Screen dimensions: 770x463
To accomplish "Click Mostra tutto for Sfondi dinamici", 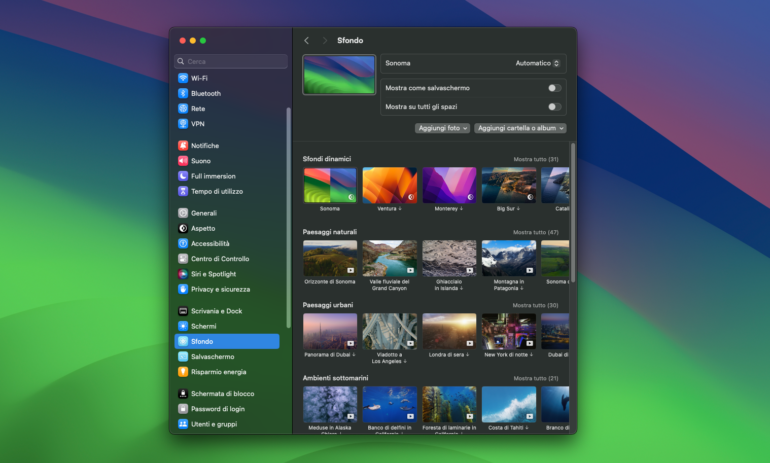I will 536,159.
